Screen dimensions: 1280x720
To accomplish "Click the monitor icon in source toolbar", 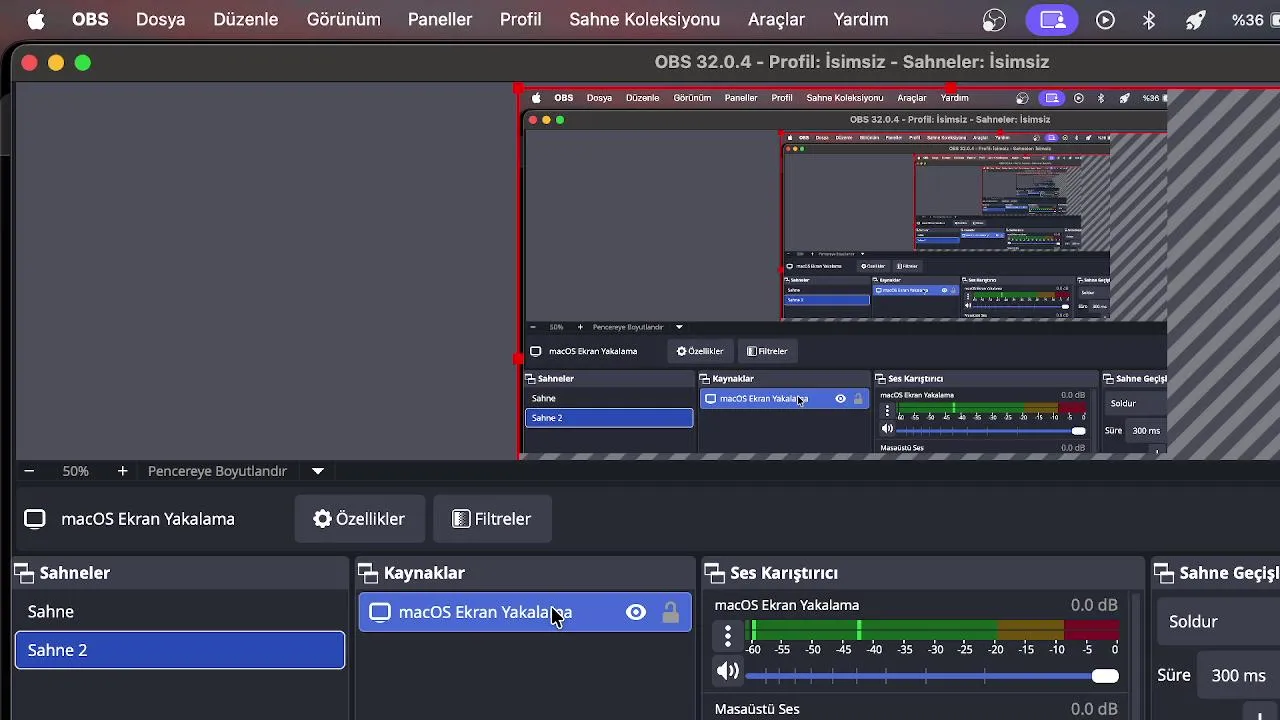I will (35, 519).
